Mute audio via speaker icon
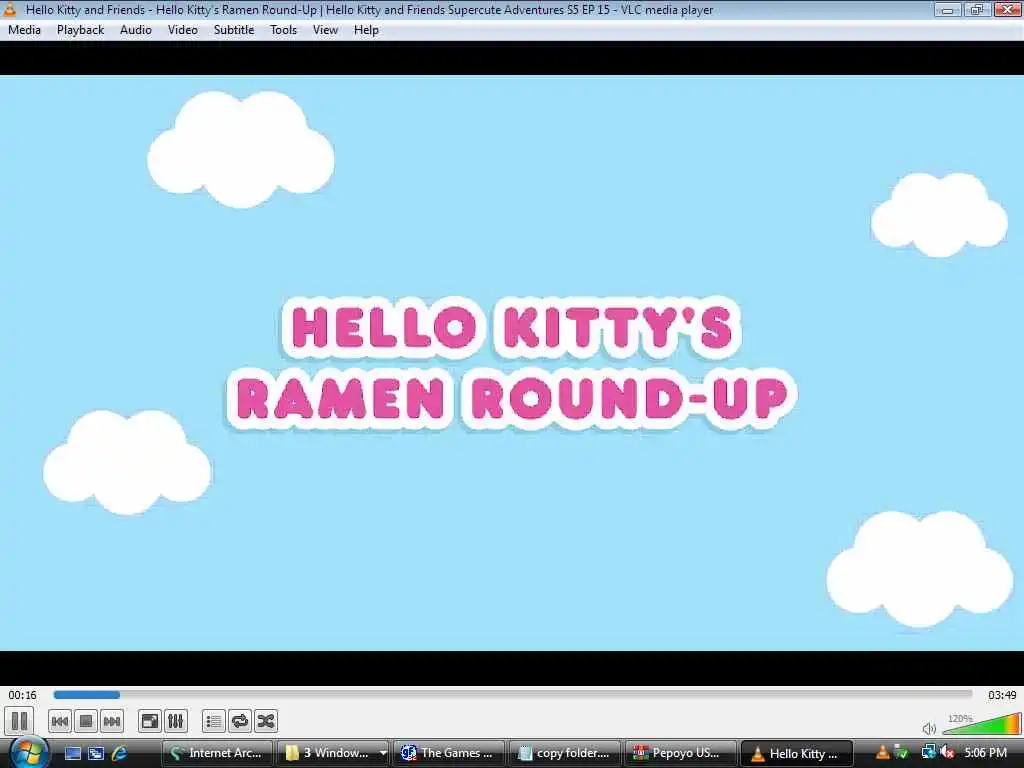1024x768 pixels. tap(929, 728)
